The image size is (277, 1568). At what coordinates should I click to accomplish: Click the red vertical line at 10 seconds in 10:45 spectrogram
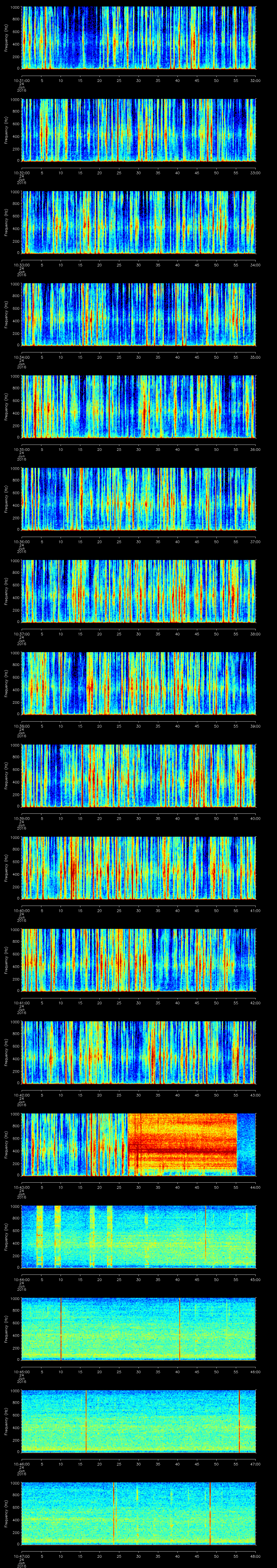pyautogui.click(x=61, y=1329)
